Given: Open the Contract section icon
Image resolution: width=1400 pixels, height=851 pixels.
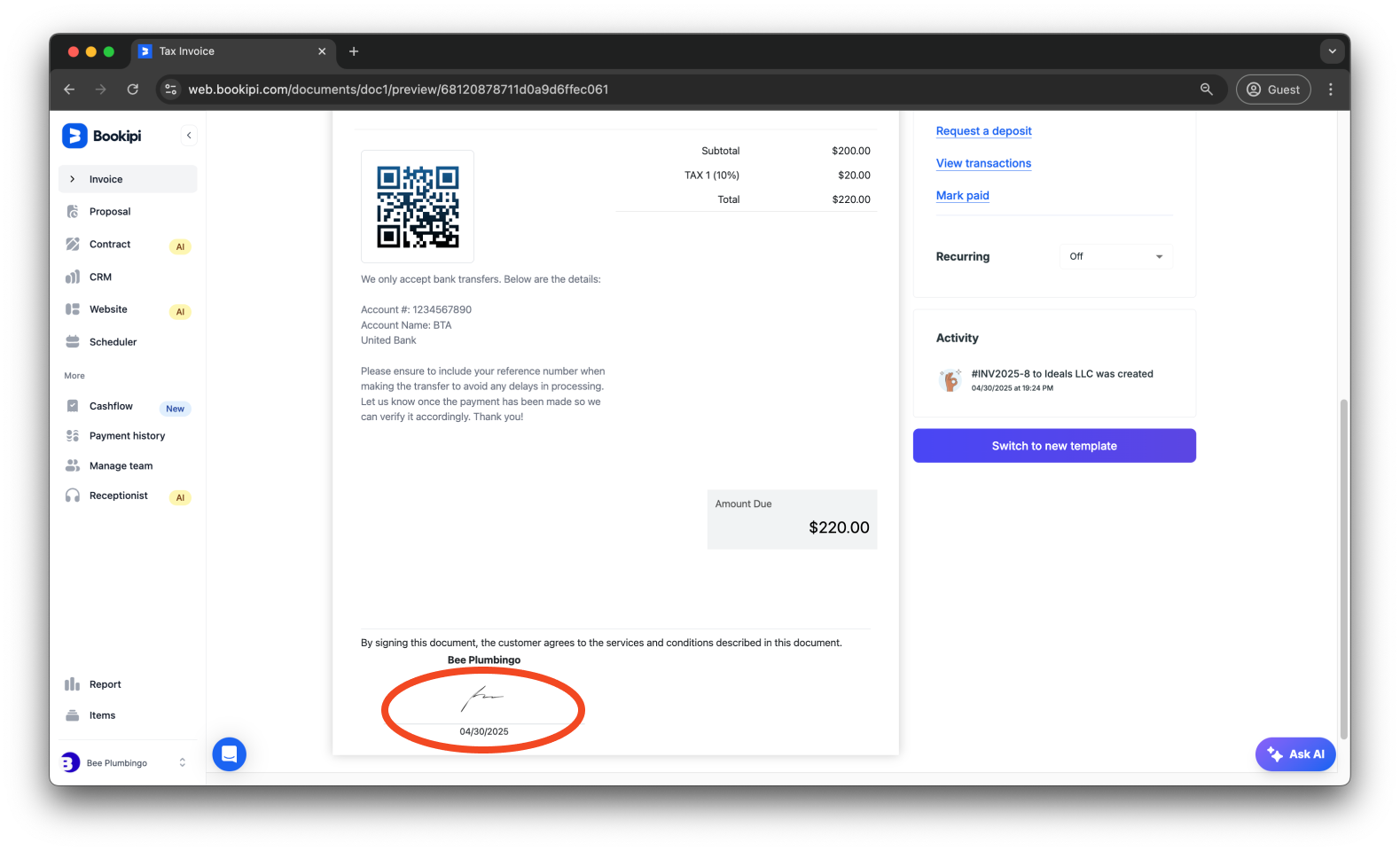Looking at the screenshot, I should click(73, 245).
